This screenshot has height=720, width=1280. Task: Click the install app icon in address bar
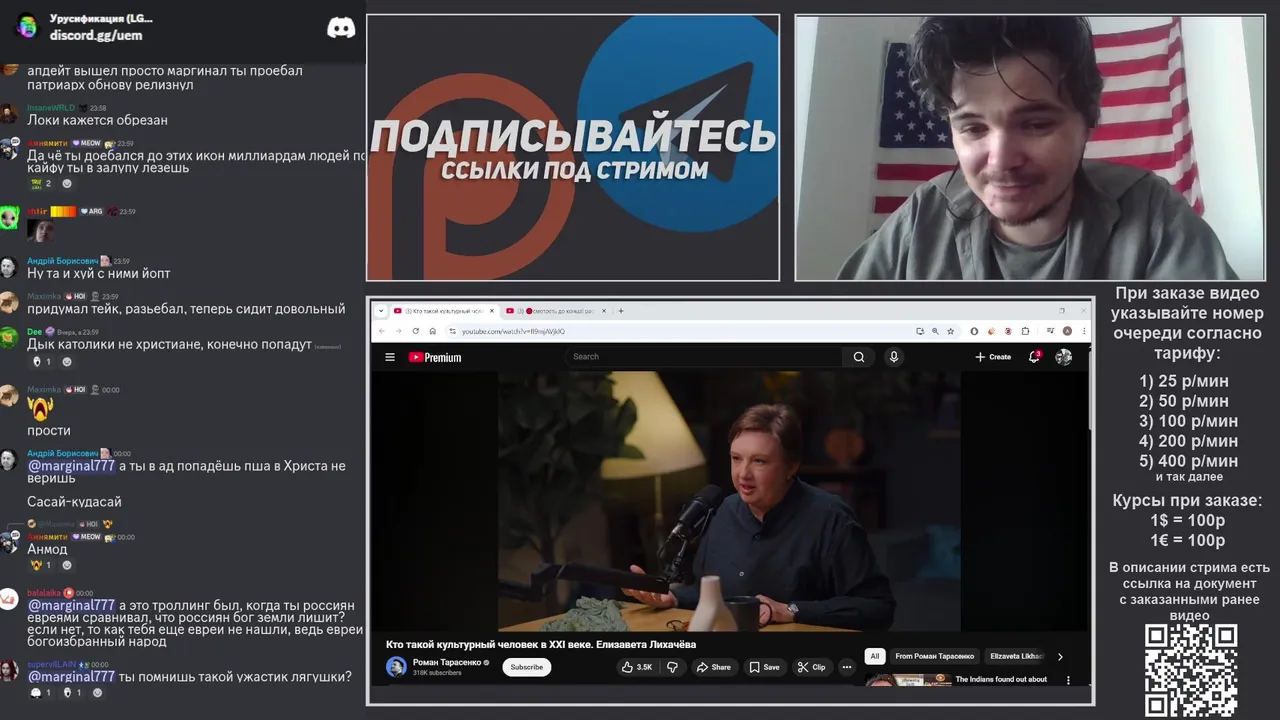pyautogui.click(x=919, y=331)
